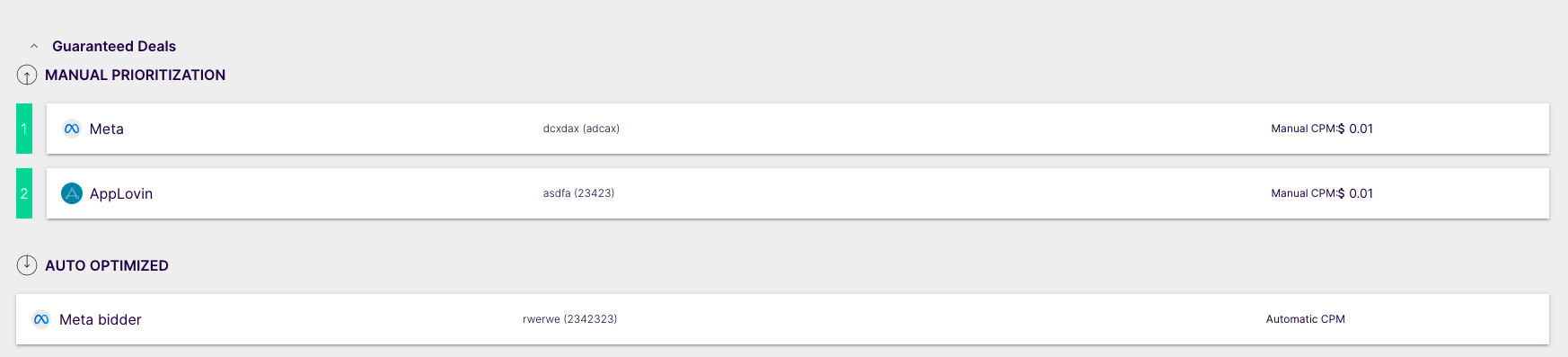Click the Meta logo icon in row 1
The width and height of the screenshot is (1568, 357).
[x=72, y=129]
